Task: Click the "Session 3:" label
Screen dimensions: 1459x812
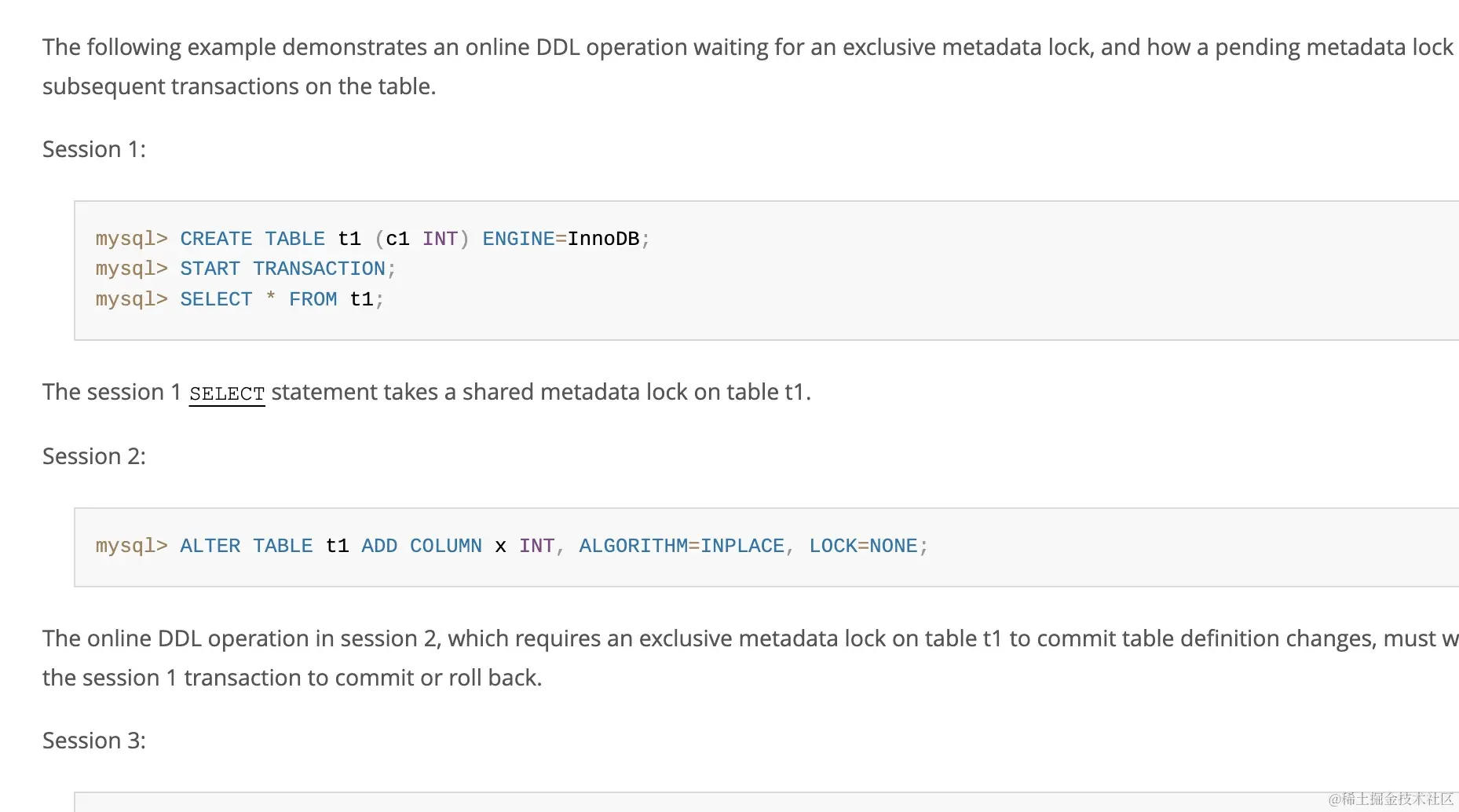Action: point(94,741)
